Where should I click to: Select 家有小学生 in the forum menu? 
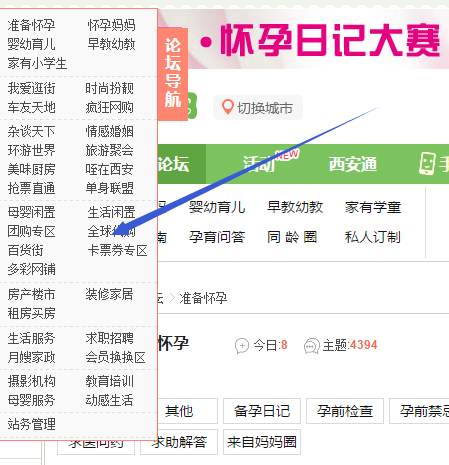click(x=37, y=63)
